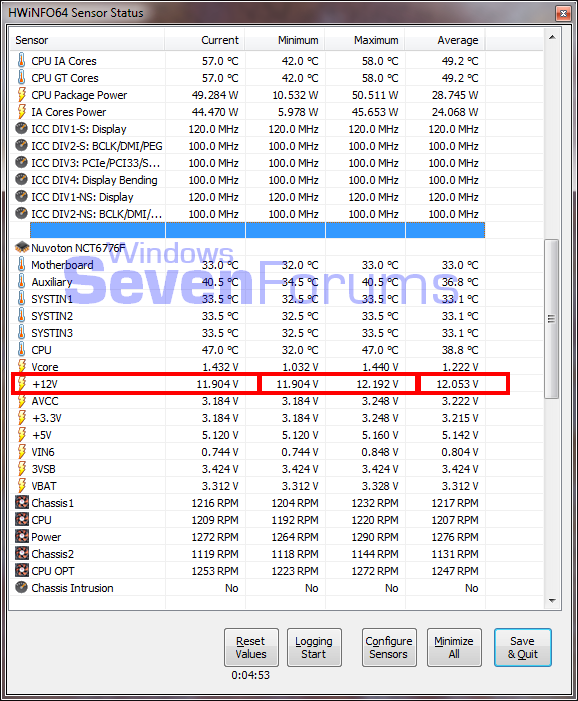Click the Chassis2 fan icon
578x701 pixels.
point(22,553)
